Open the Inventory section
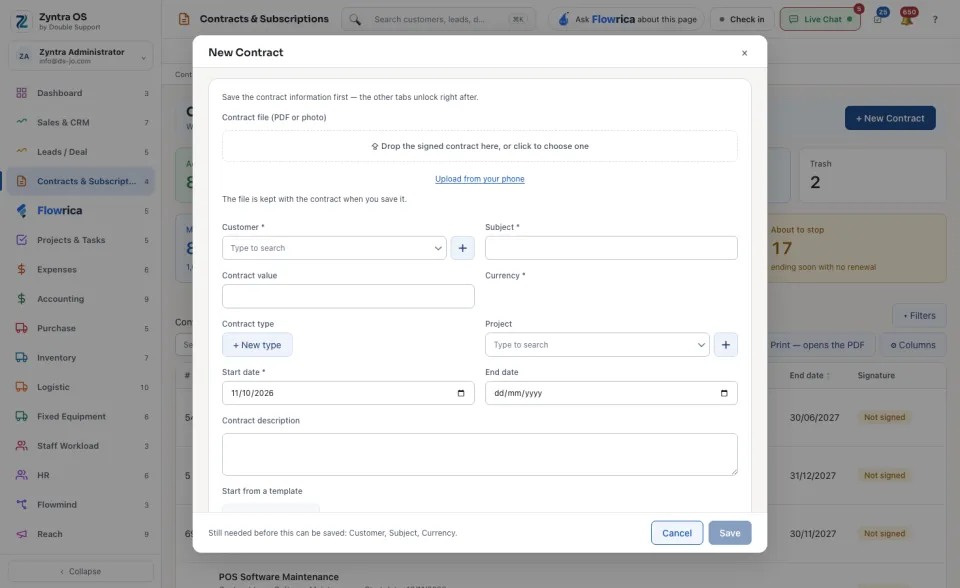960x588 pixels. click(81, 358)
